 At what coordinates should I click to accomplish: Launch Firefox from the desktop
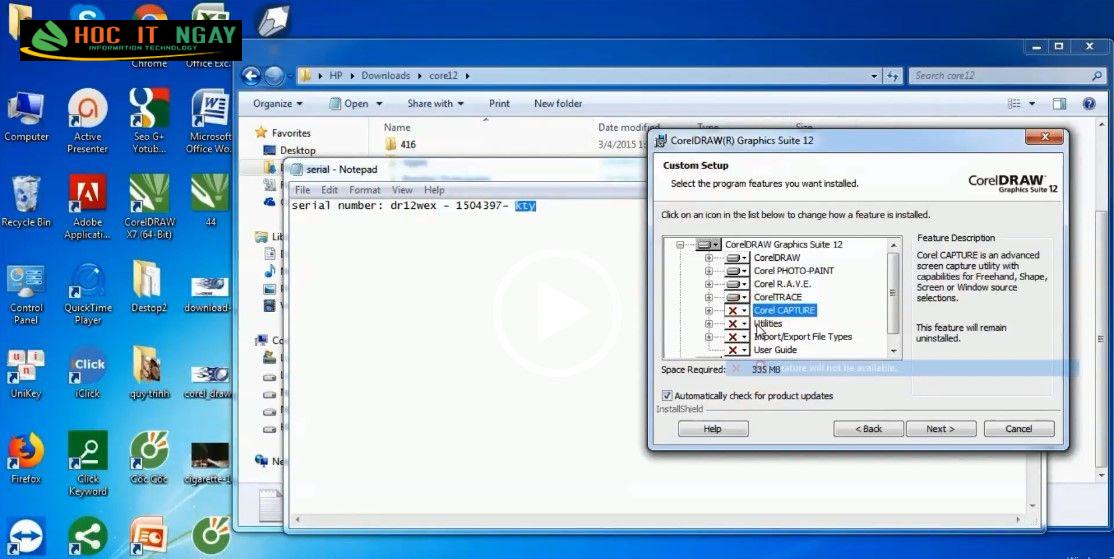(x=26, y=458)
